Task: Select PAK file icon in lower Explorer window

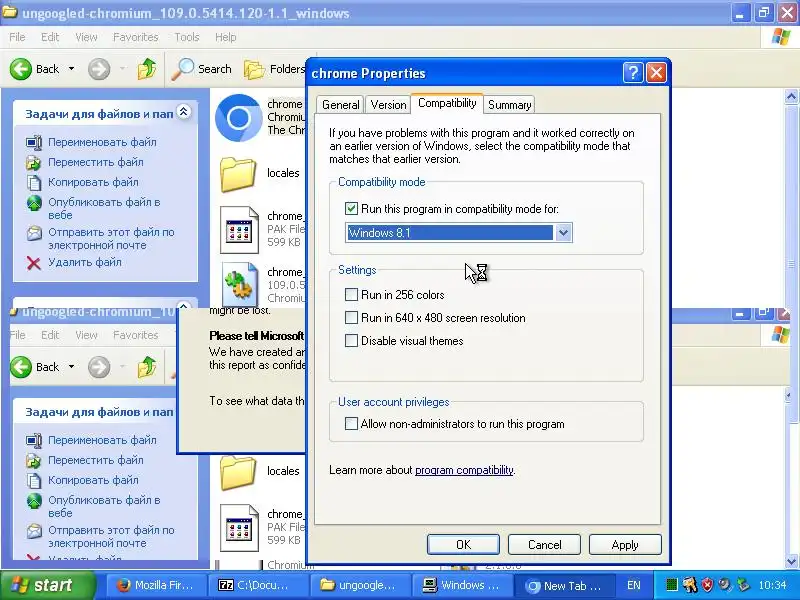Action: point(239,528)
